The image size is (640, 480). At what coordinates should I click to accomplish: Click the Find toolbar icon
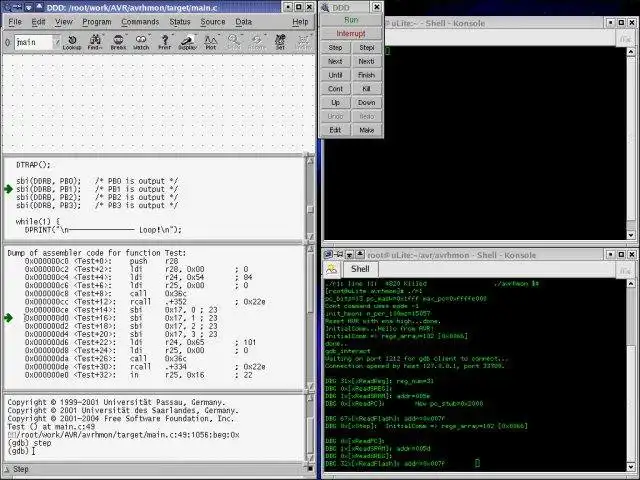(x=95, y=42)
